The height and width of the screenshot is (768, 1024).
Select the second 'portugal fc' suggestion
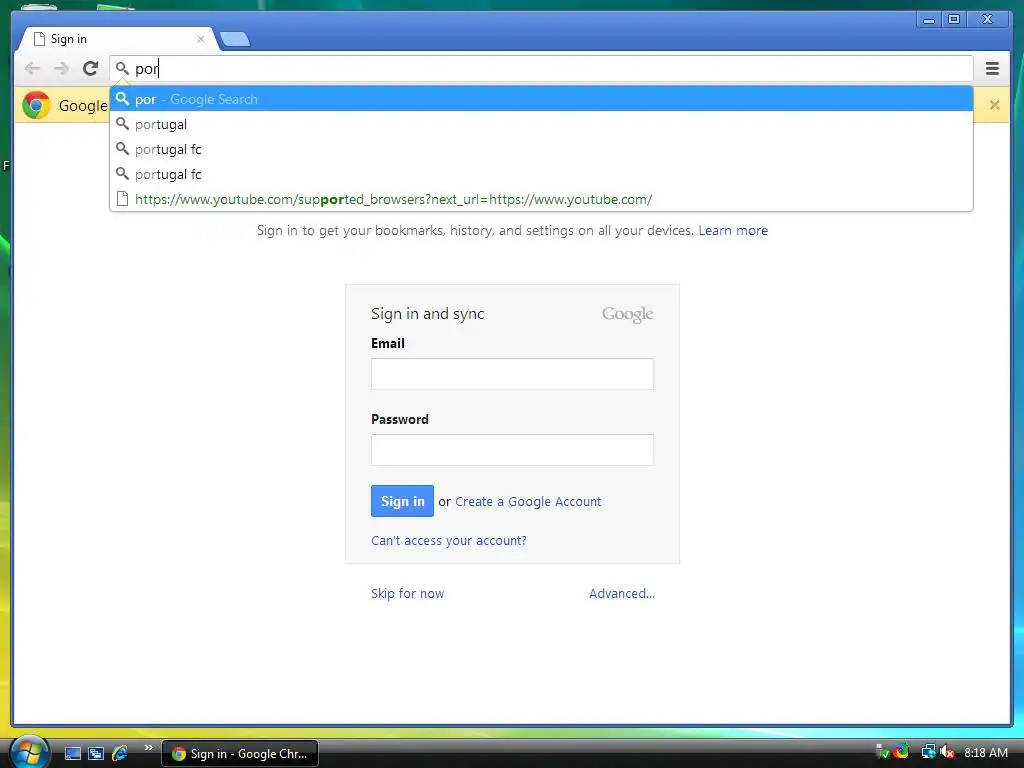coord(541,174)
